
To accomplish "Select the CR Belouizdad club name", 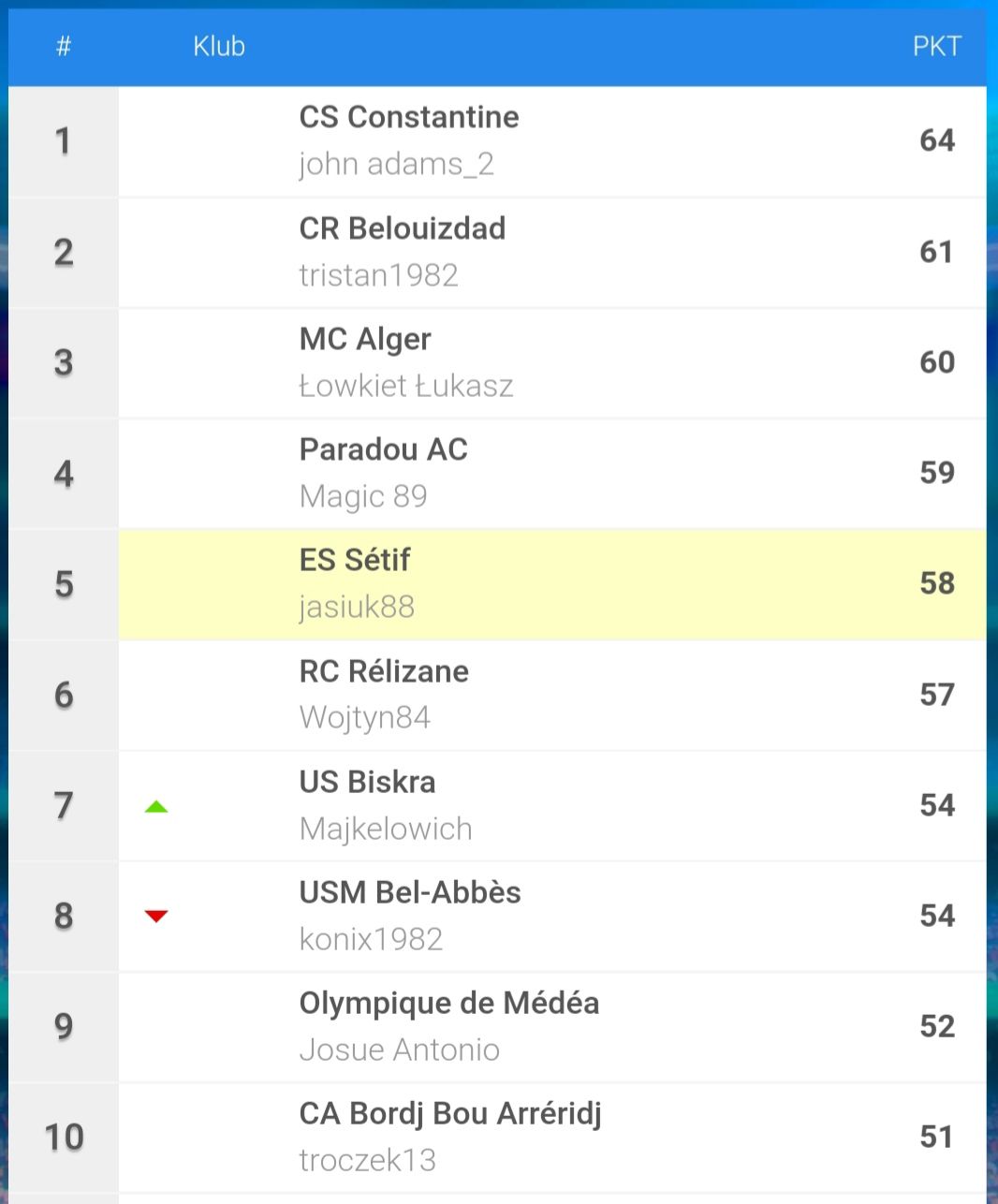I will click(403, 228).
